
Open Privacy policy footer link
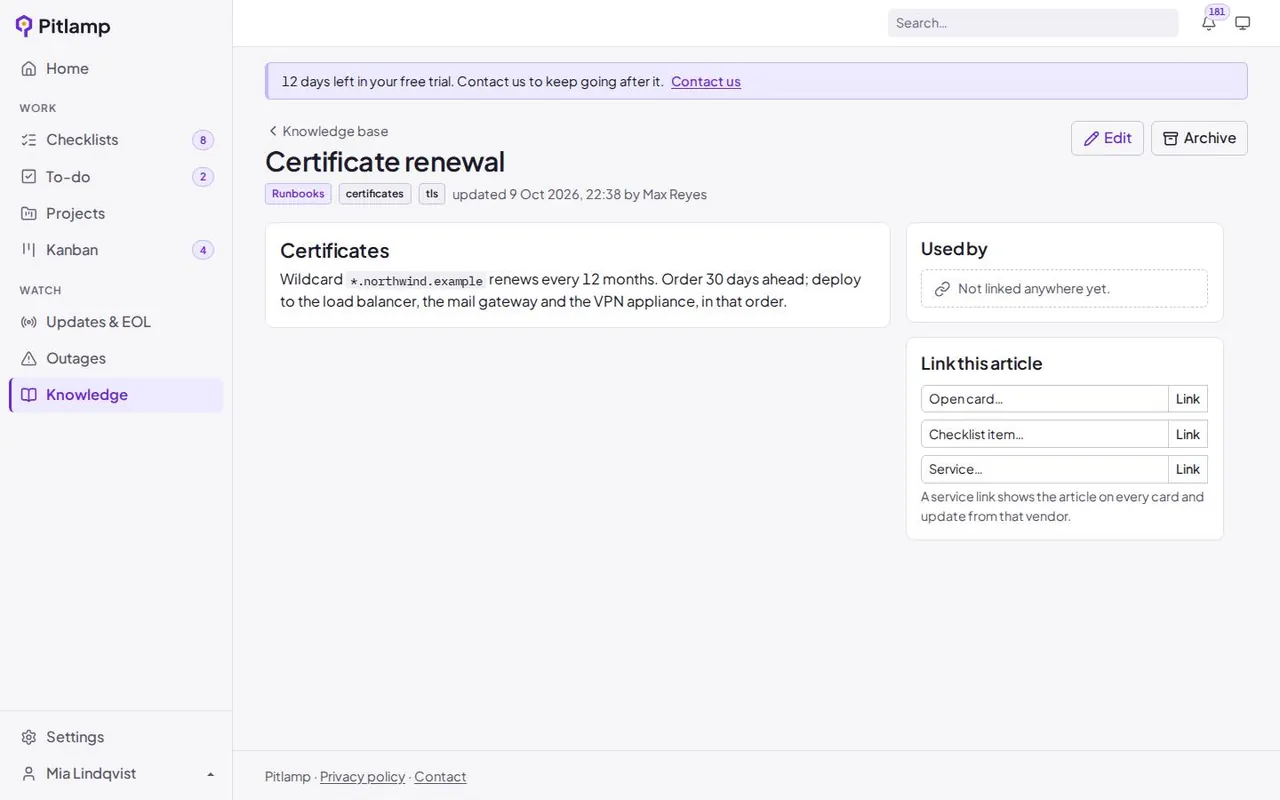pos(362,777)
